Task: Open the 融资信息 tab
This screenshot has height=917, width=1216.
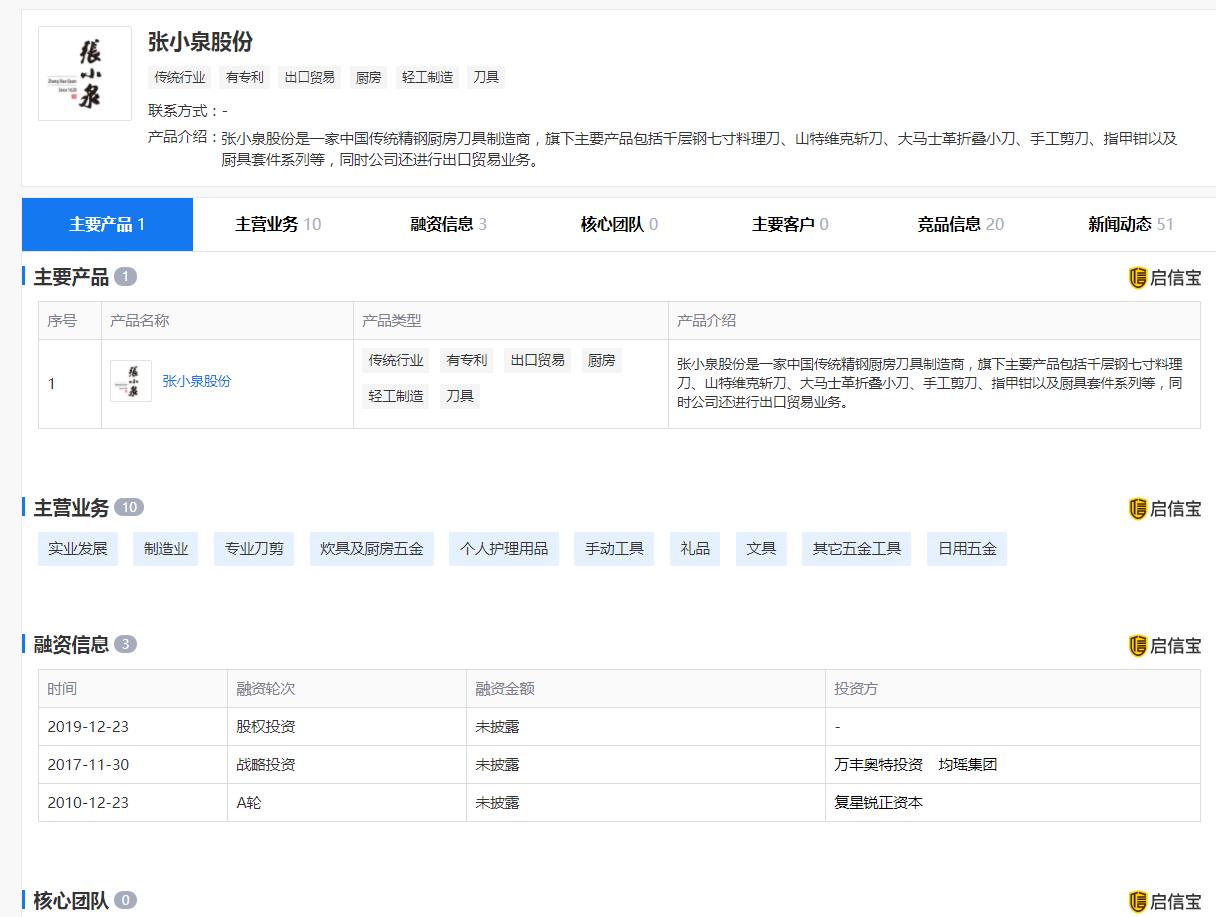Action: pos(449,224)
